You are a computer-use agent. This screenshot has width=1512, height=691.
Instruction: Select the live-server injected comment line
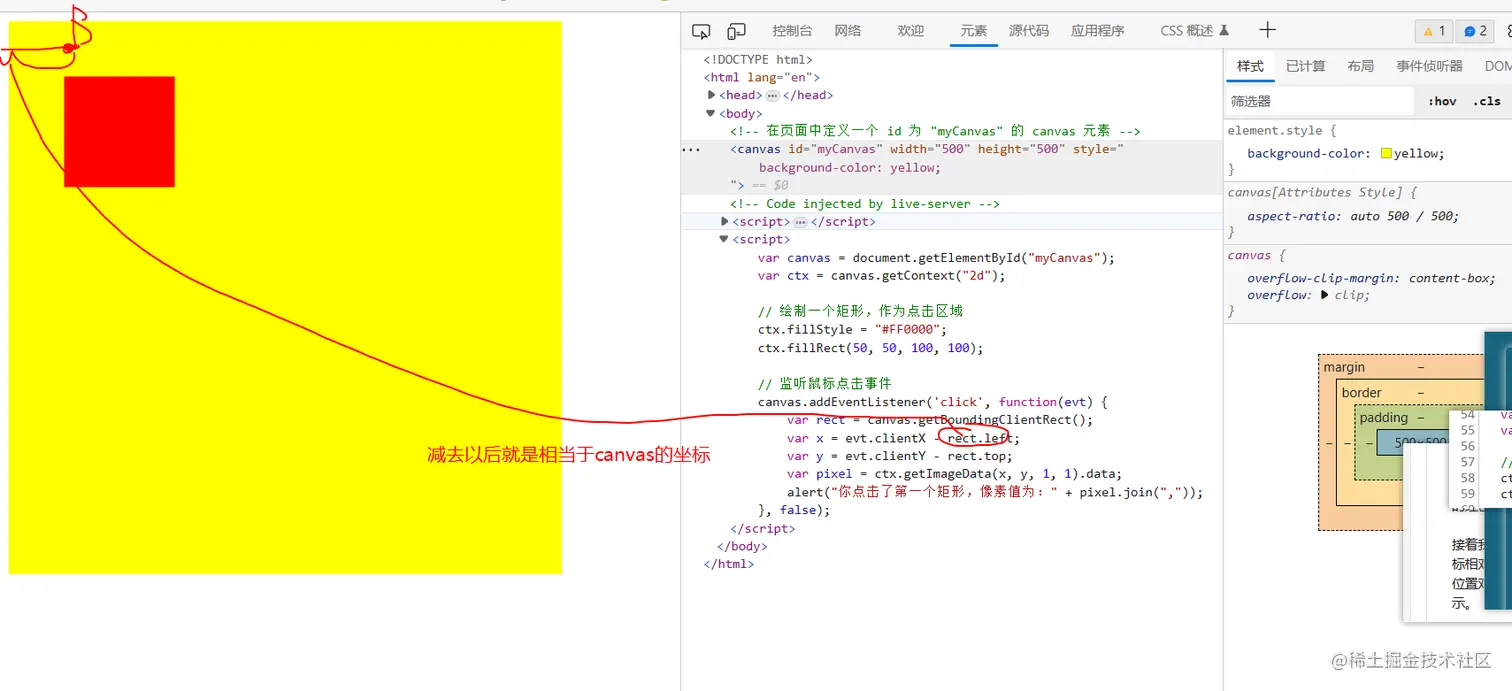865,203
